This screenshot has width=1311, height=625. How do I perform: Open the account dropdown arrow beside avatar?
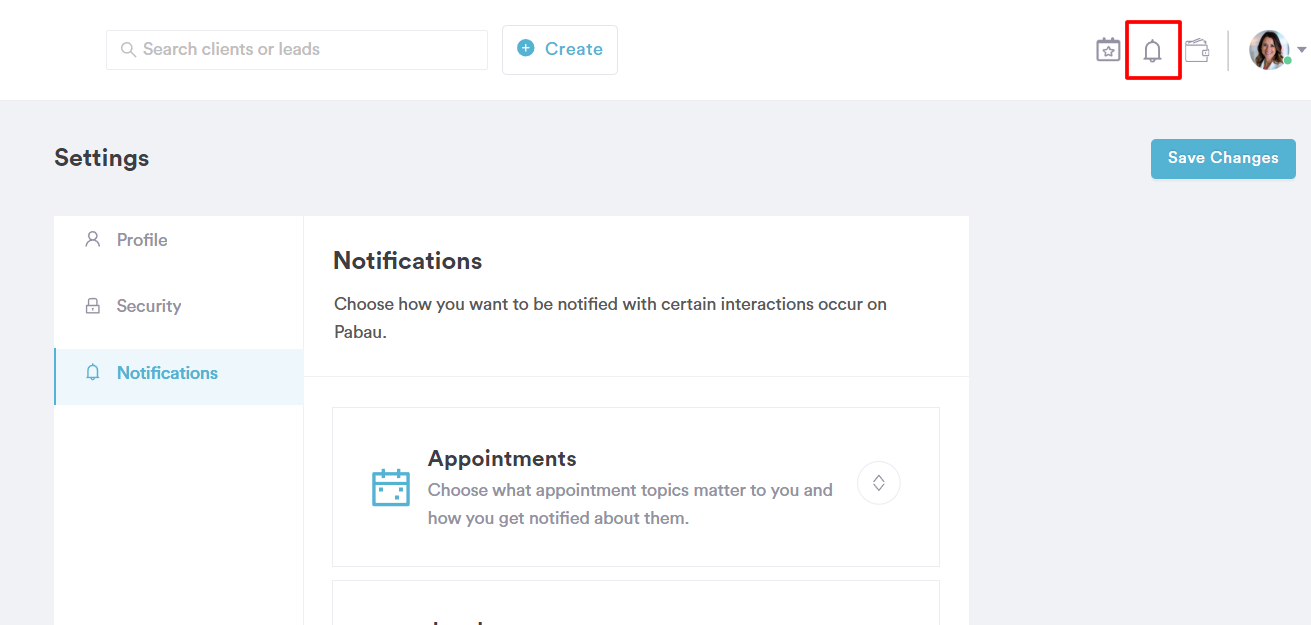[1301, 50]
